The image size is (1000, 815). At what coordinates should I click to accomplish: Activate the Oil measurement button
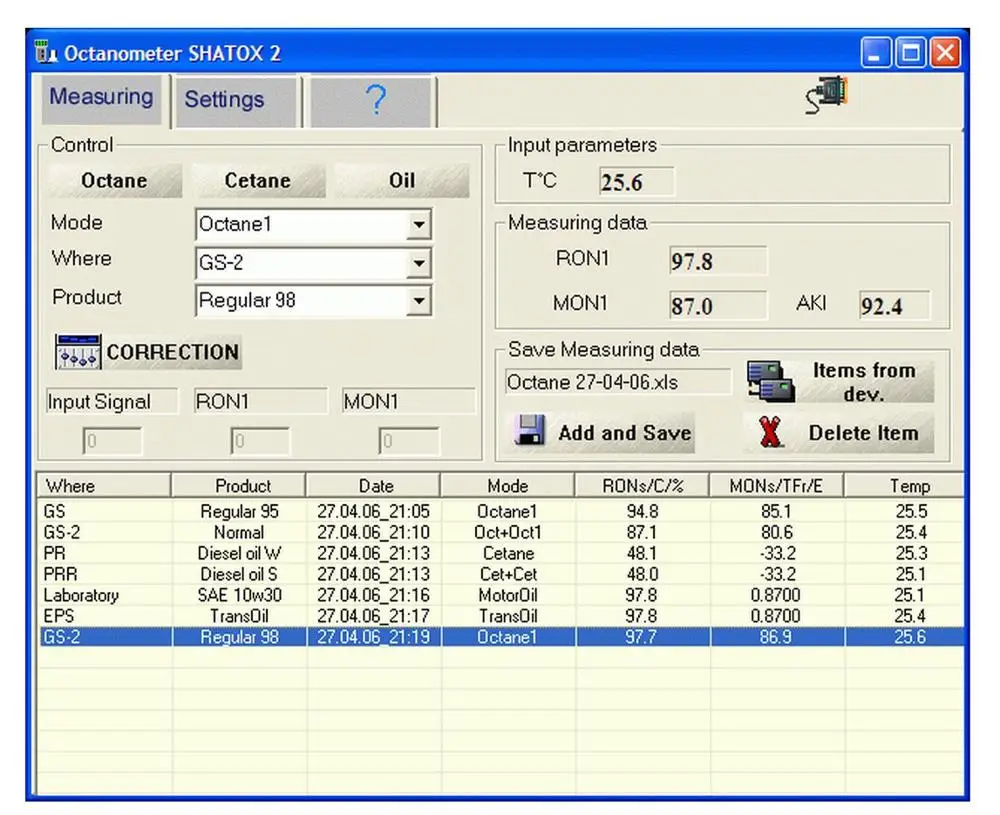(x=401, y=181)
